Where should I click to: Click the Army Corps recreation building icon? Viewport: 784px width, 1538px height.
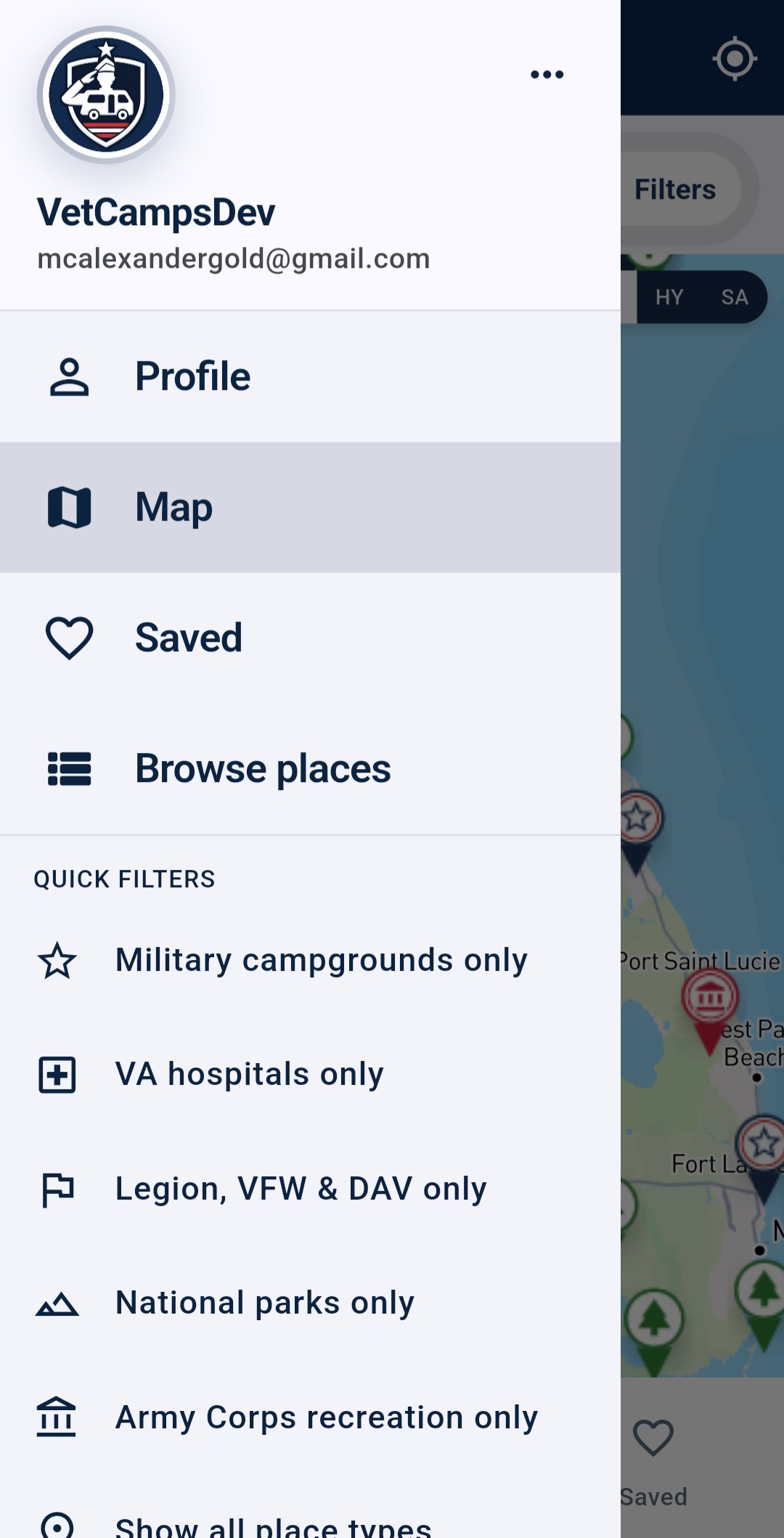(57, 1417)
